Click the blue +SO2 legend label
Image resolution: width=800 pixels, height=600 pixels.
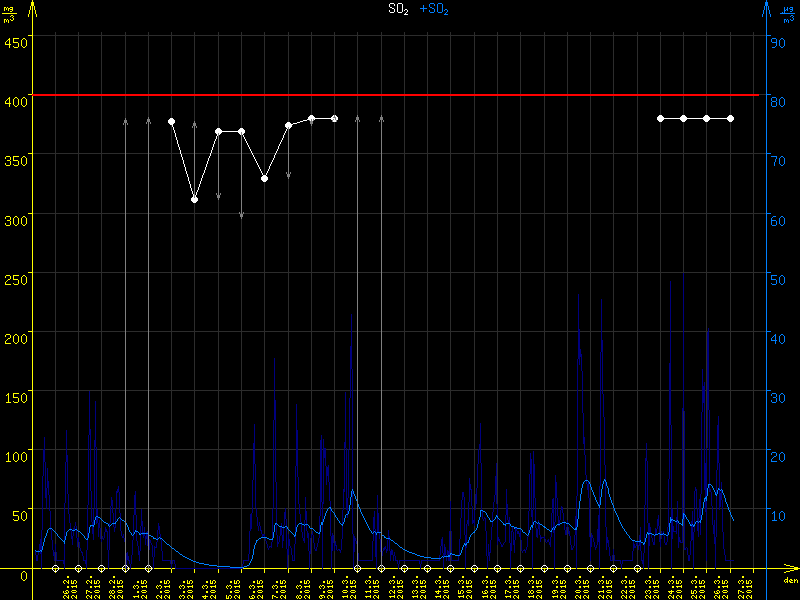(x=433, y=9)
